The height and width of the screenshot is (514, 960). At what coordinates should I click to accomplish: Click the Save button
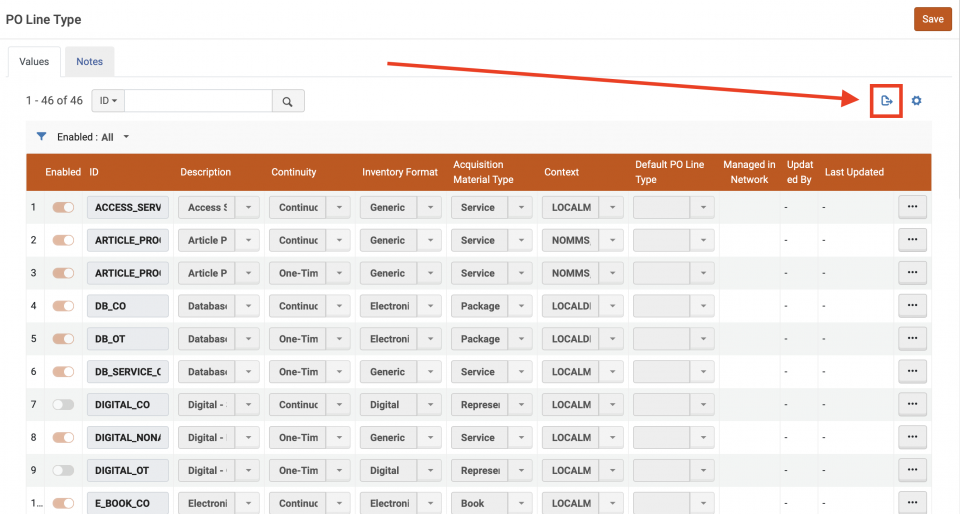coord(932,19)
